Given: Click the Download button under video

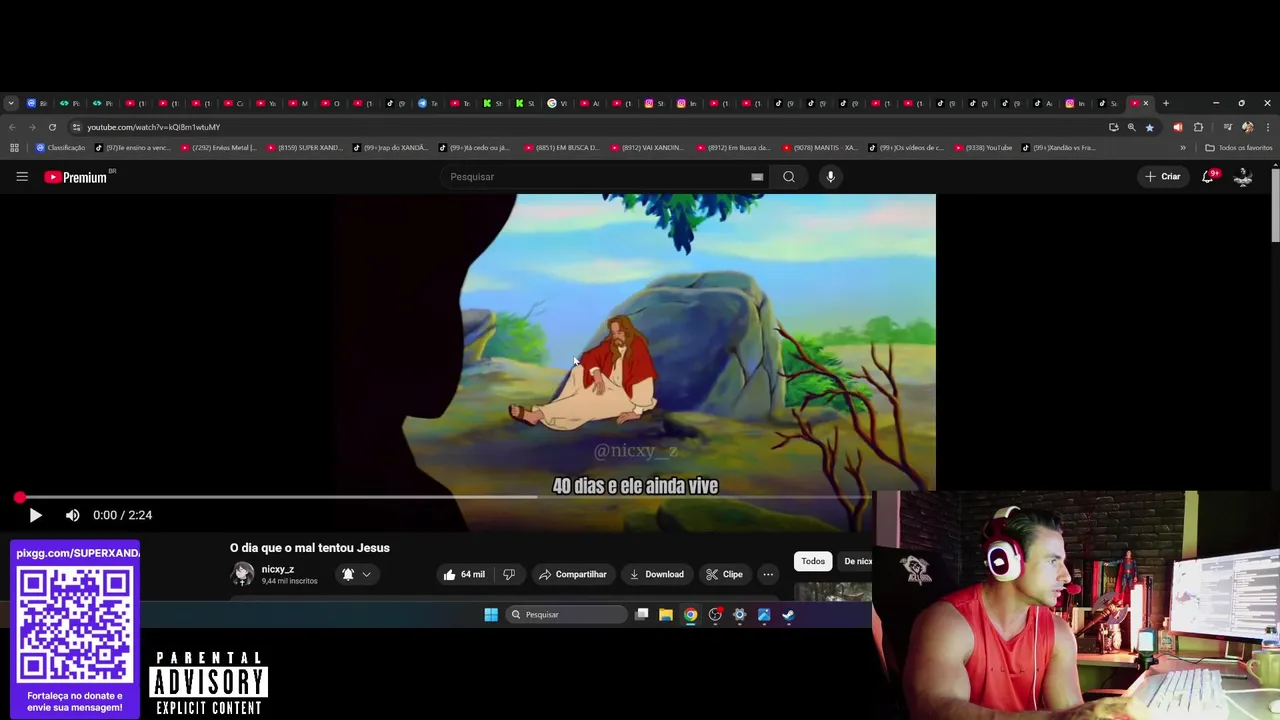Looking at the screenshot, I should 657,574.
